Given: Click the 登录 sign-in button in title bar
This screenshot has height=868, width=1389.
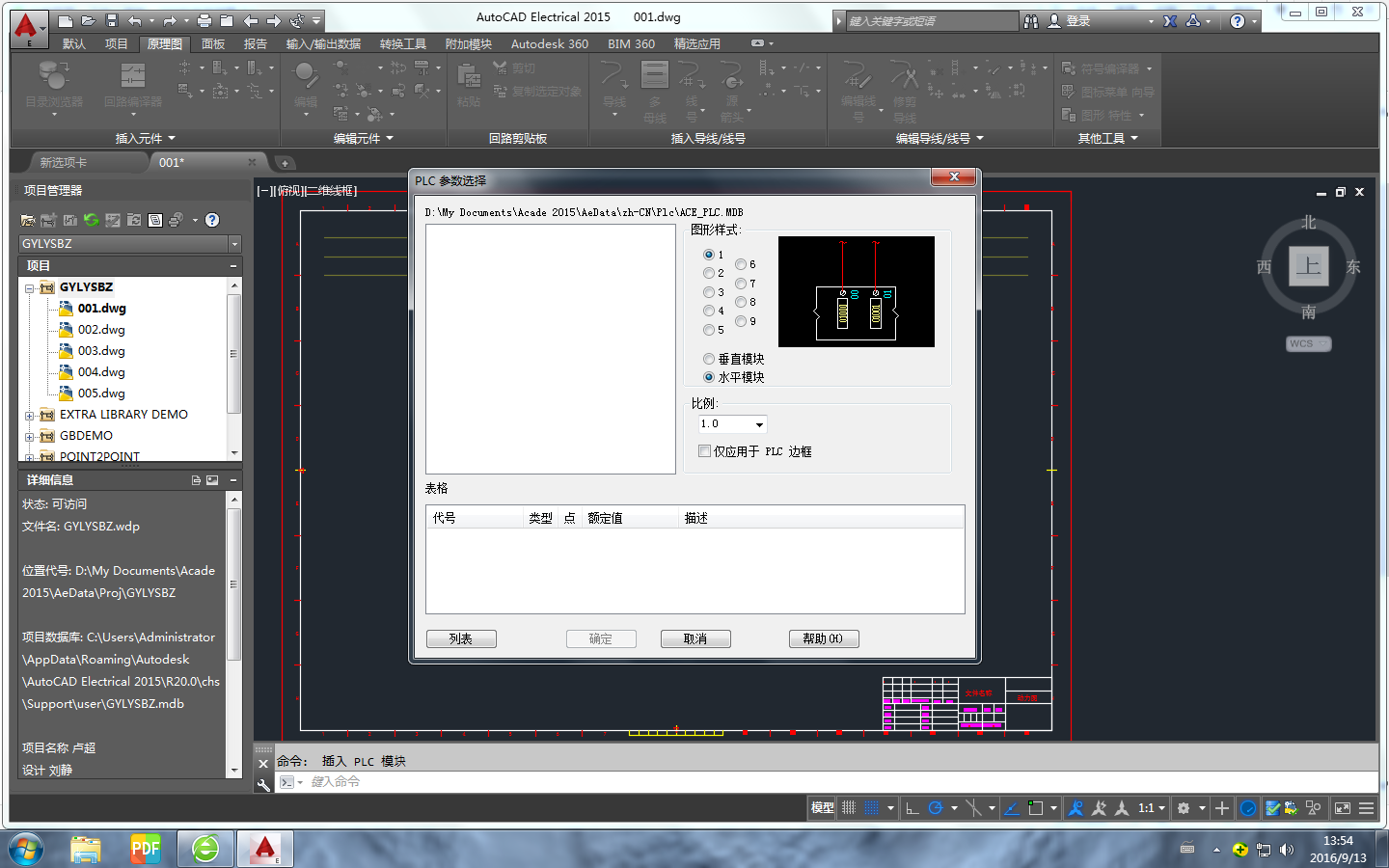Looking at the screenshot, I should (1077, 20).
